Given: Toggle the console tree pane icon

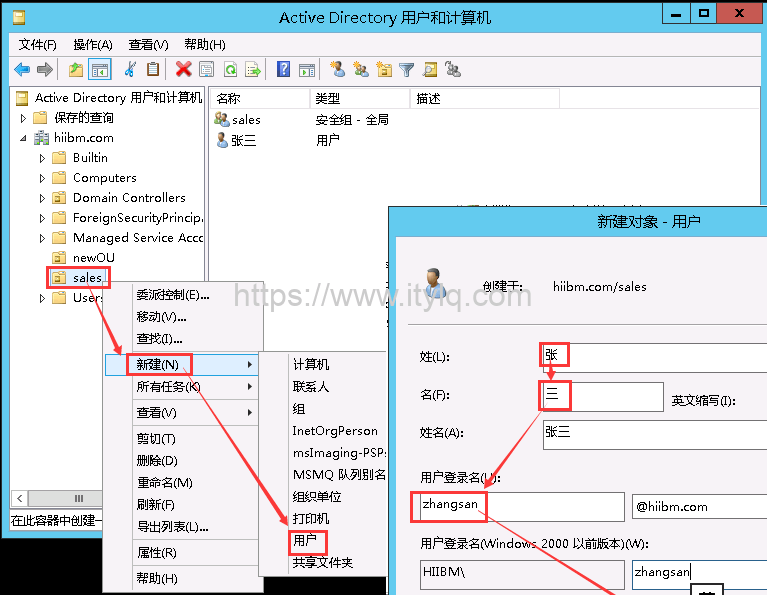Looking at the screenshot, I should [x=100, y=69].
